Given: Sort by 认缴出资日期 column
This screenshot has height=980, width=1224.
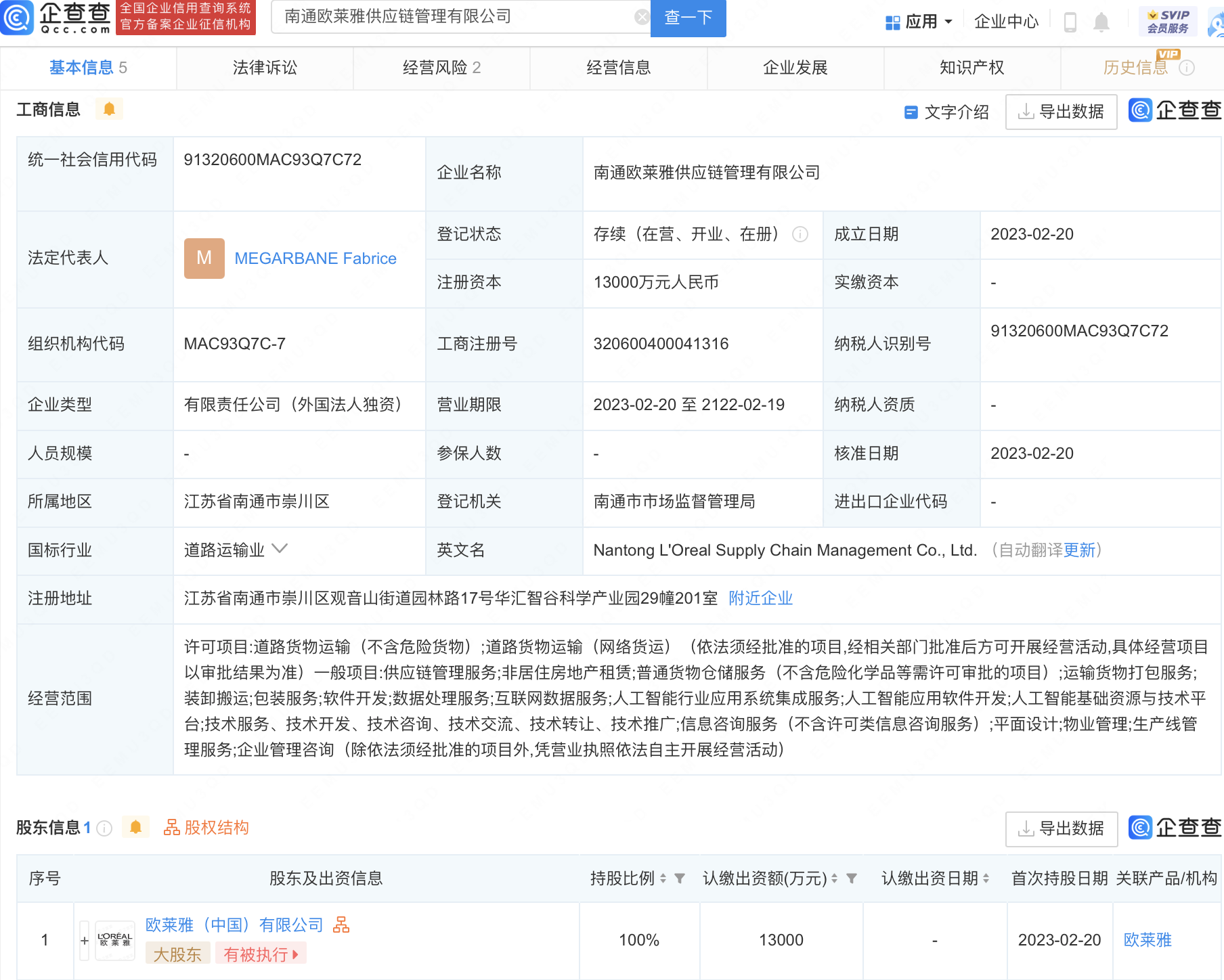Looking at the screenshot, I should pyautogui.click(x=986, y=878).
